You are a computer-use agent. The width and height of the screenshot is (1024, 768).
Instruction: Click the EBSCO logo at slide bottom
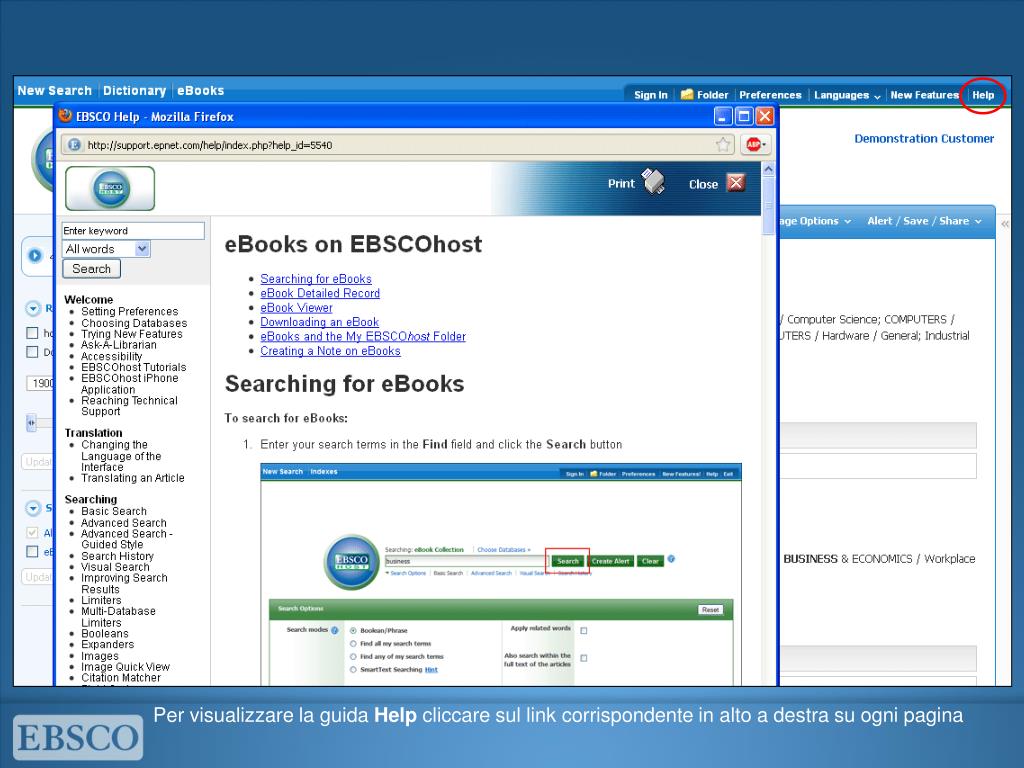pos(78,737)
